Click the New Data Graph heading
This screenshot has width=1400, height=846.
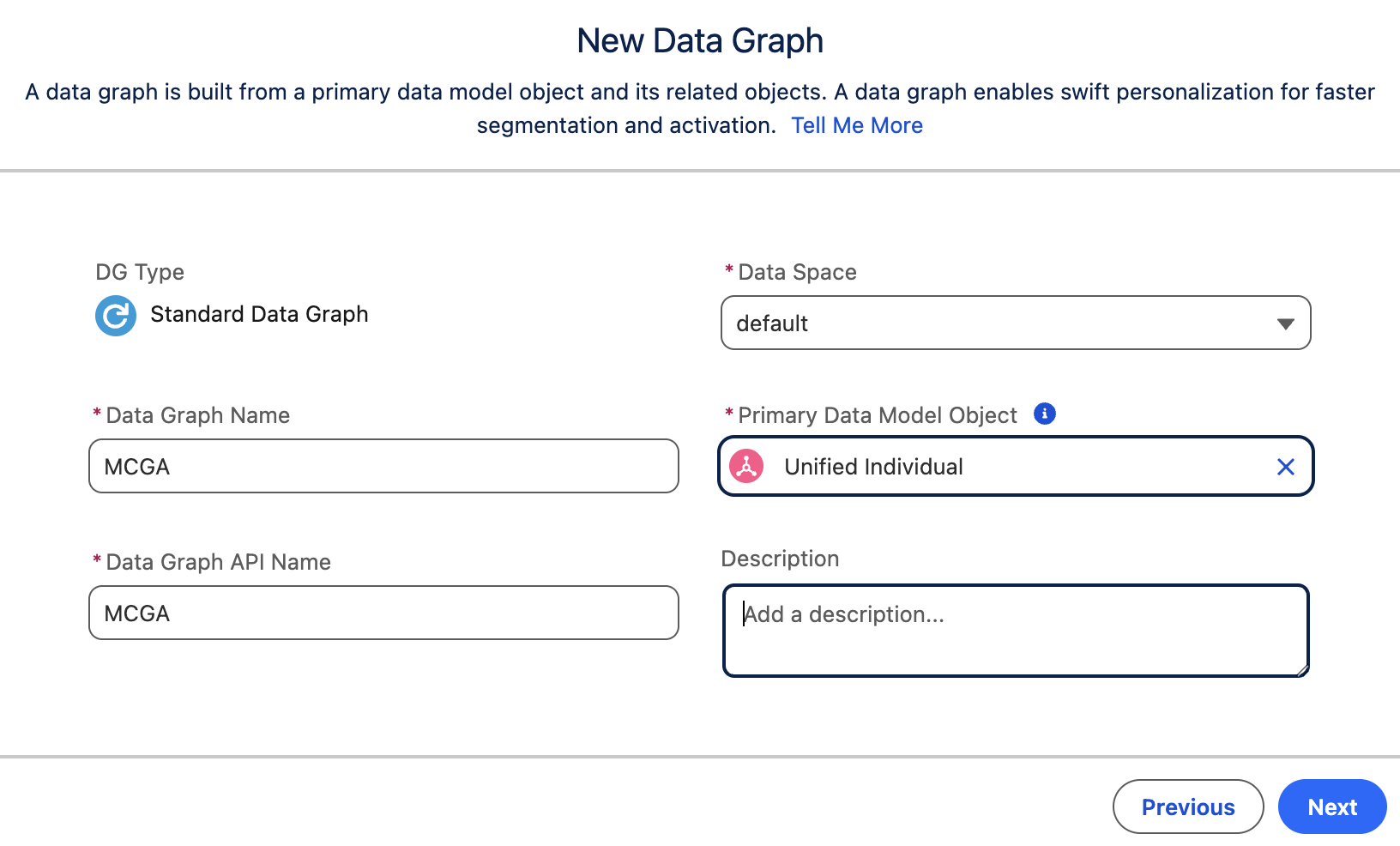[700, 40]
